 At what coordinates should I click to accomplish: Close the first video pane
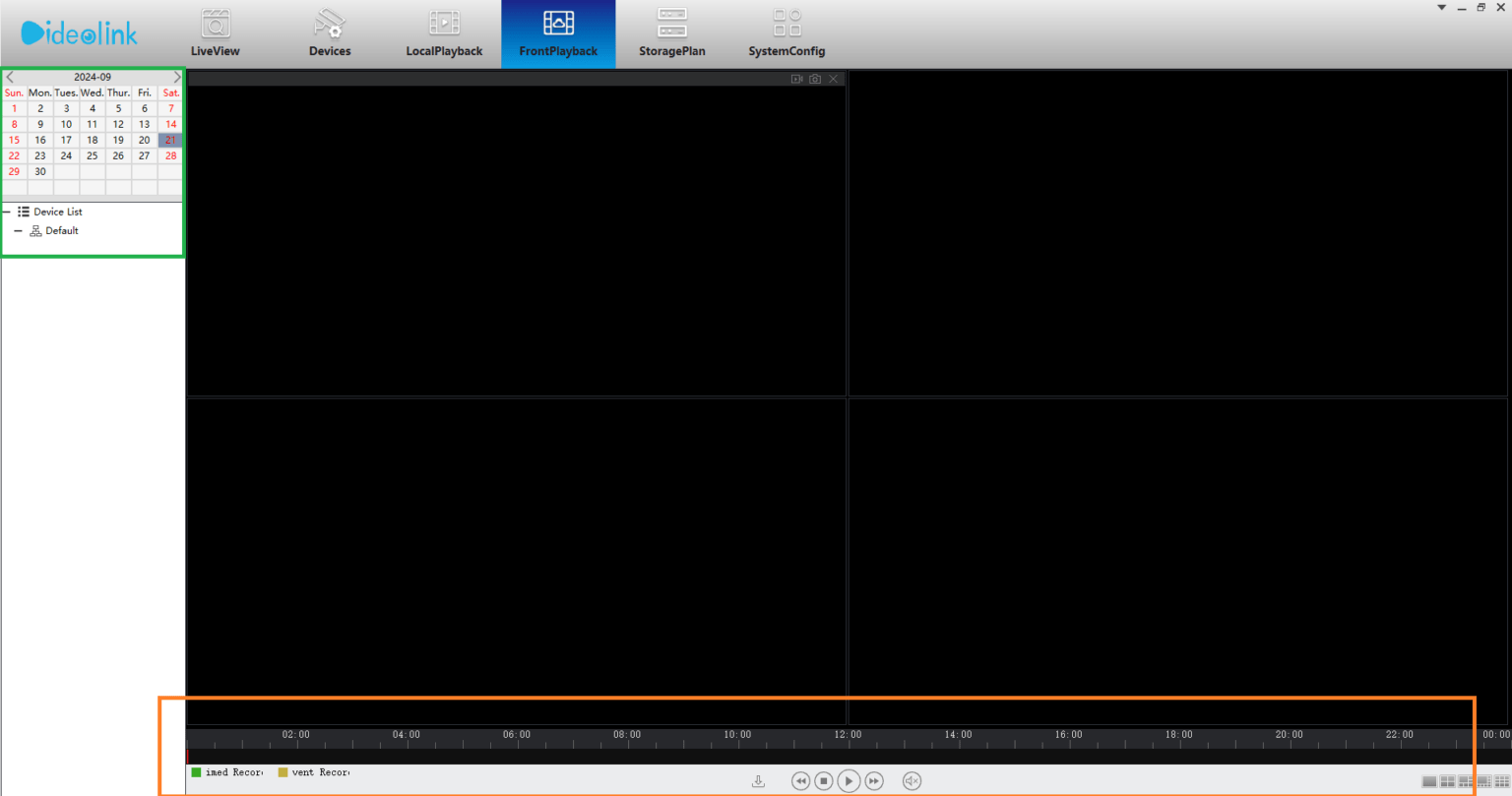coord(834,79)
